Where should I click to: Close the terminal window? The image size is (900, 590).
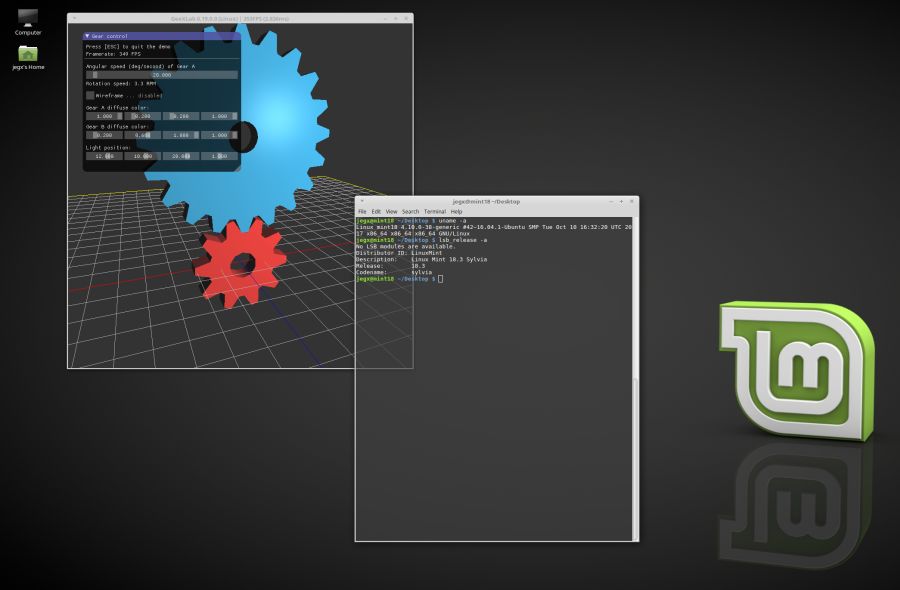tap(631, 201)
